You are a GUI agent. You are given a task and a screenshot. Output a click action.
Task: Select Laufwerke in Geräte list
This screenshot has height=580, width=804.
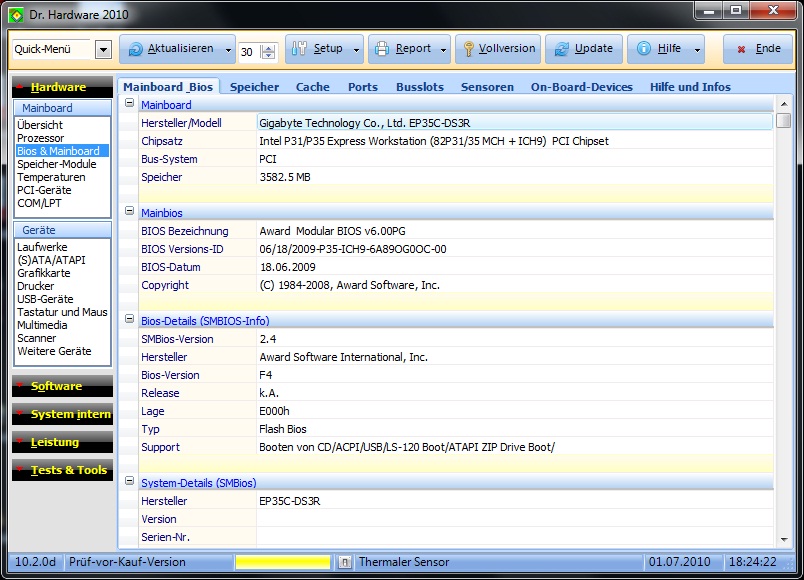(42, 247)
